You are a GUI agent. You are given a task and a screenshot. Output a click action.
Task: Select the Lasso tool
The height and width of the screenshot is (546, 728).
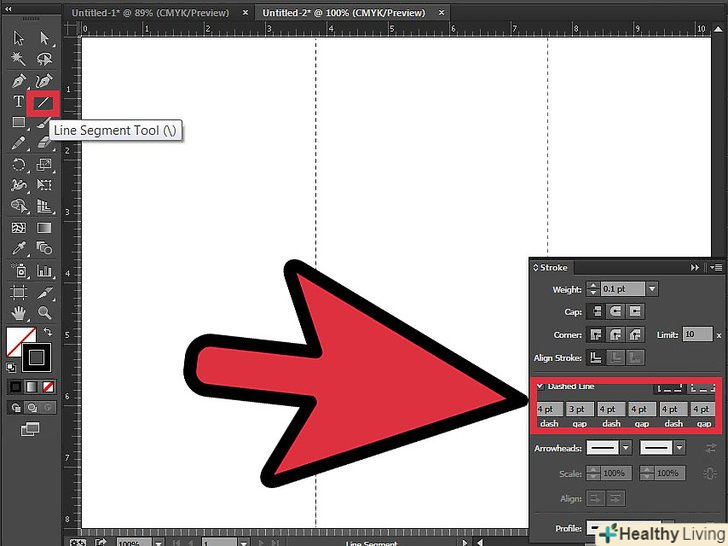click(x=44, y=59)
